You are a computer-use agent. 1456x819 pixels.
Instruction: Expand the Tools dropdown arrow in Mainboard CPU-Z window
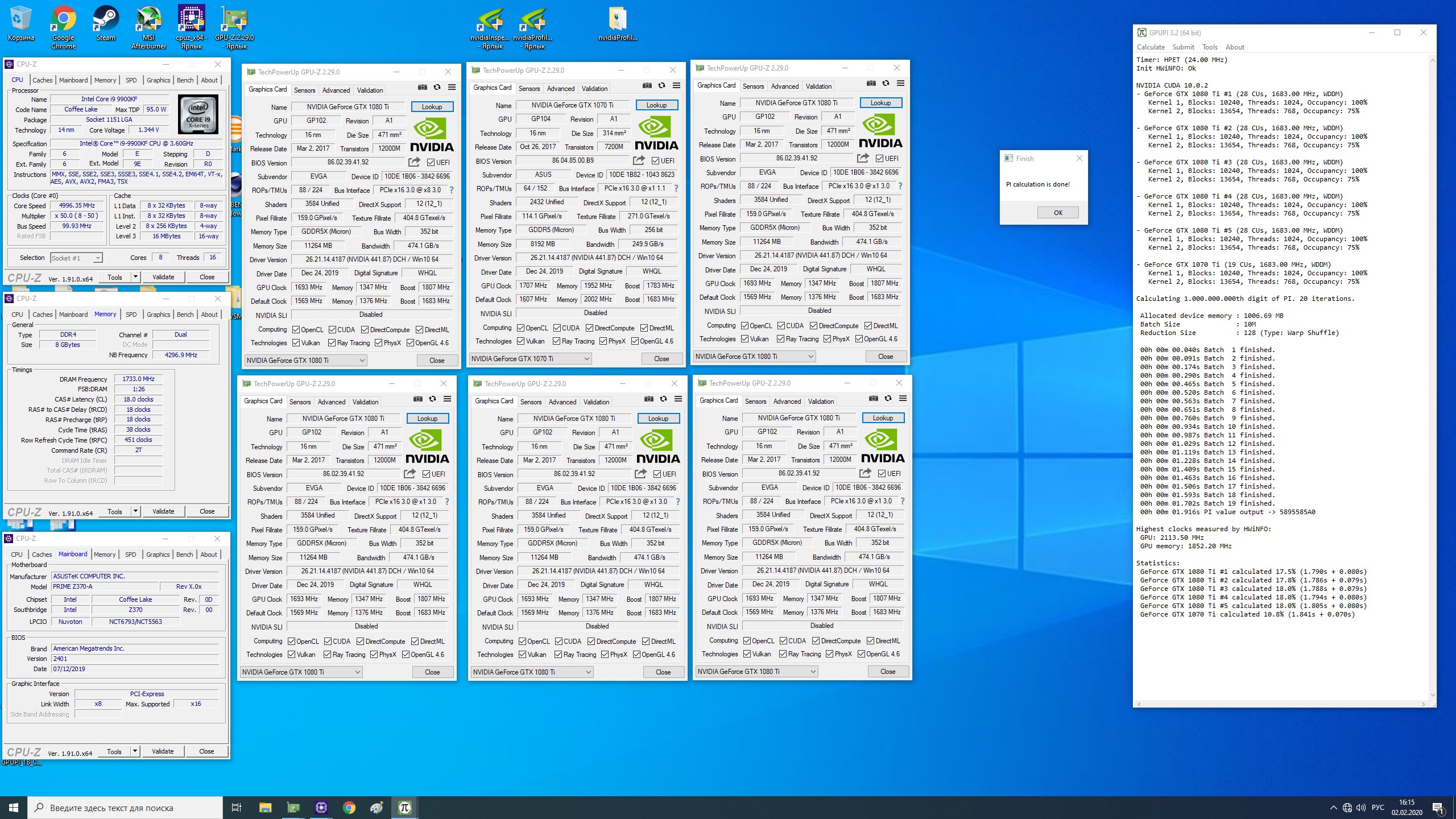pos(135,751)
